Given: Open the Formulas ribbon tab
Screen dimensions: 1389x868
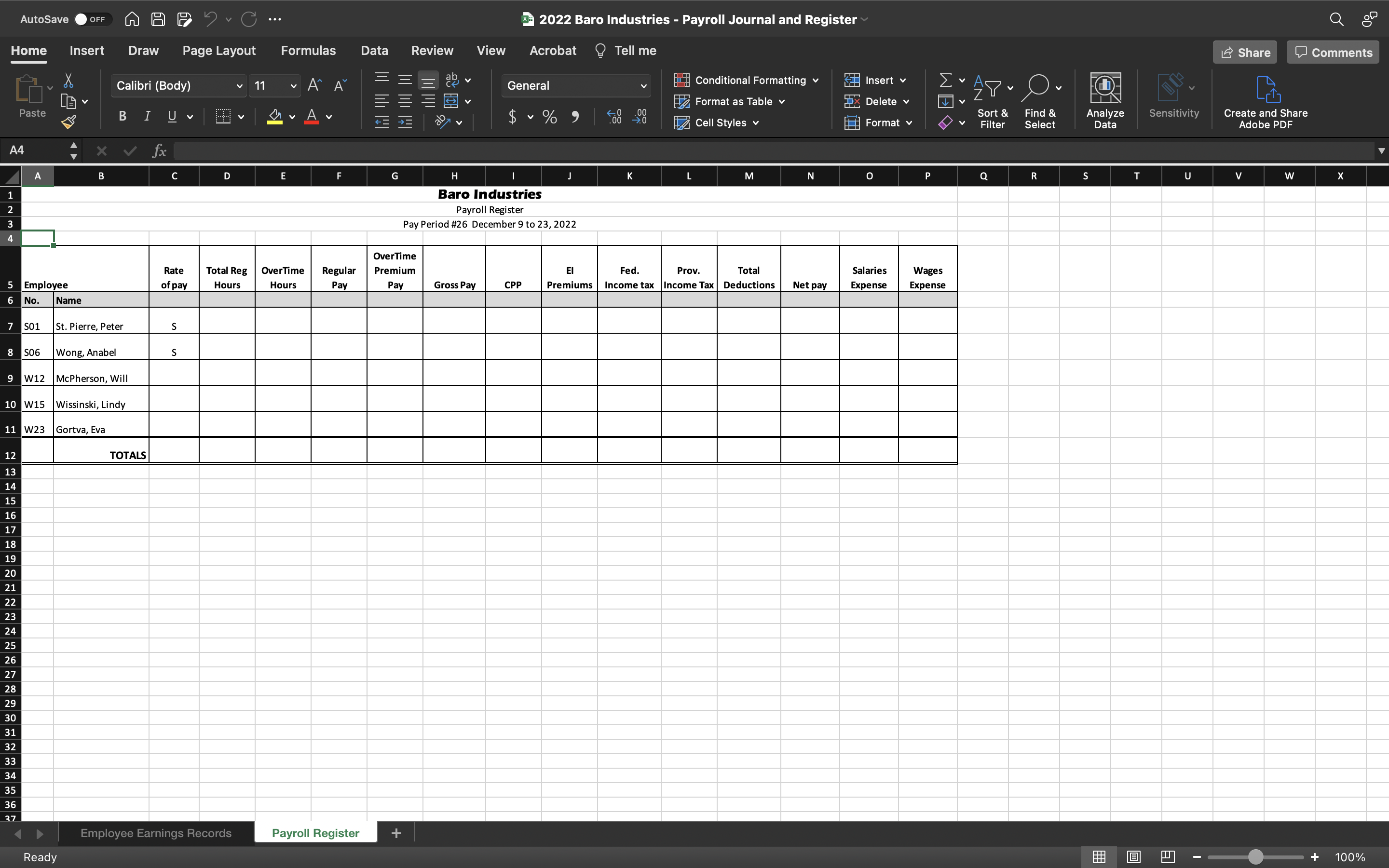Looking at the screenshot, I should tap(308, 51).
